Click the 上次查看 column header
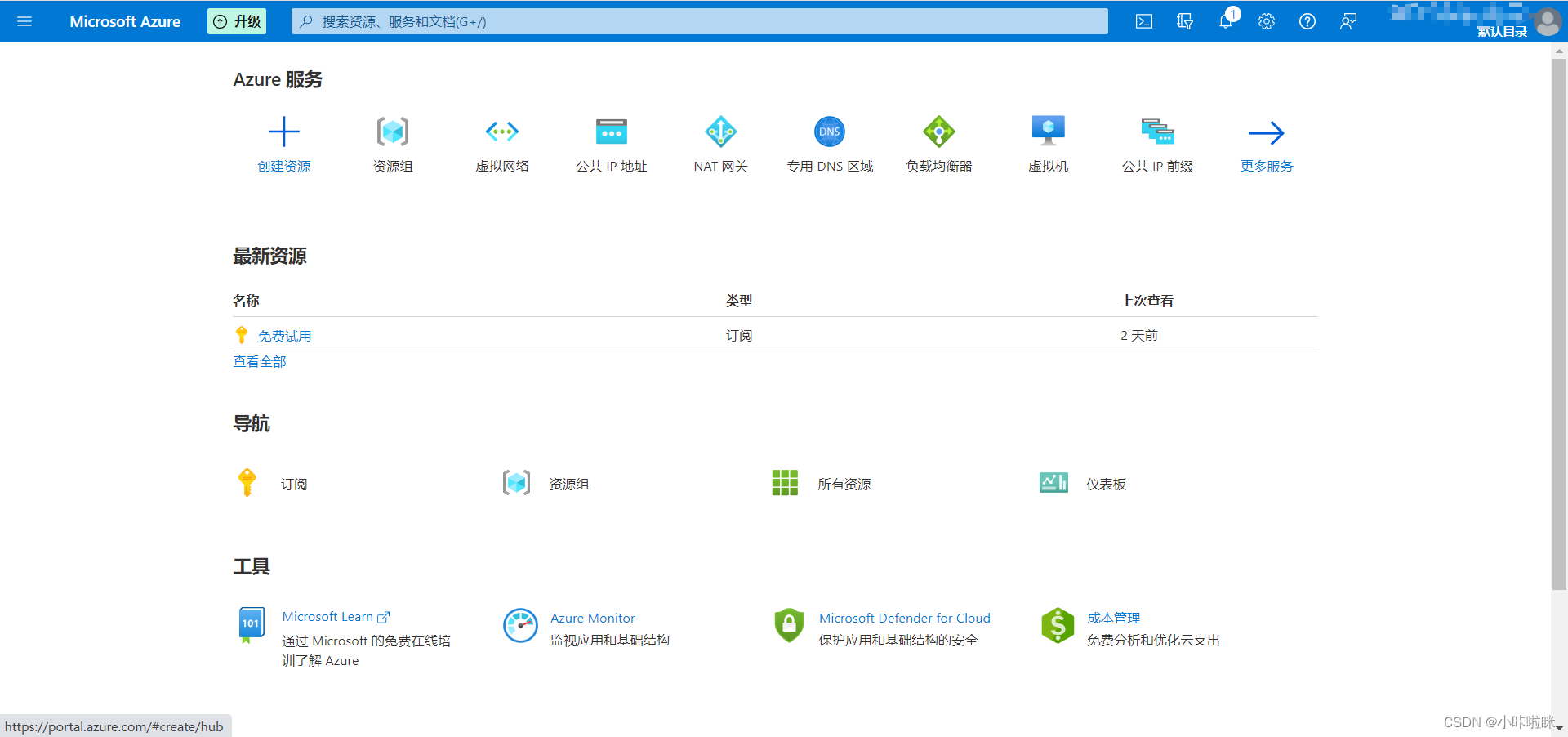The width and height of the screenshot is (1568, 737). (x=1147, y=301)
